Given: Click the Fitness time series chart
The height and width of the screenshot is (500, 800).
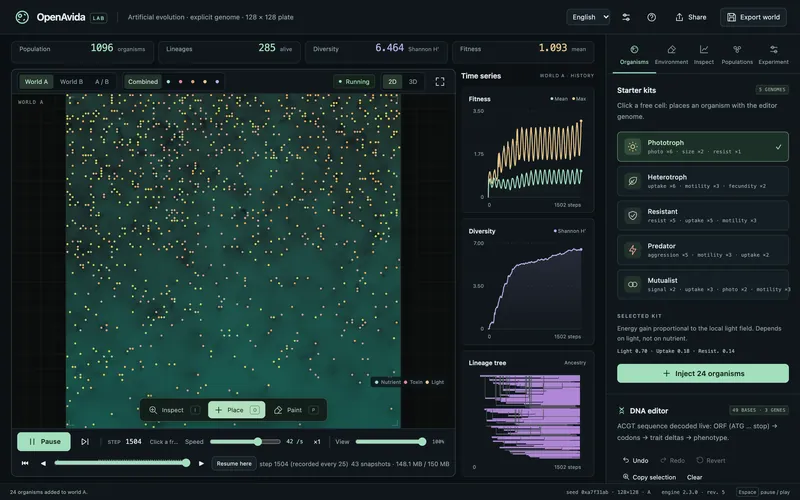Looking at the screenshot, I should [x=529, y=151].
